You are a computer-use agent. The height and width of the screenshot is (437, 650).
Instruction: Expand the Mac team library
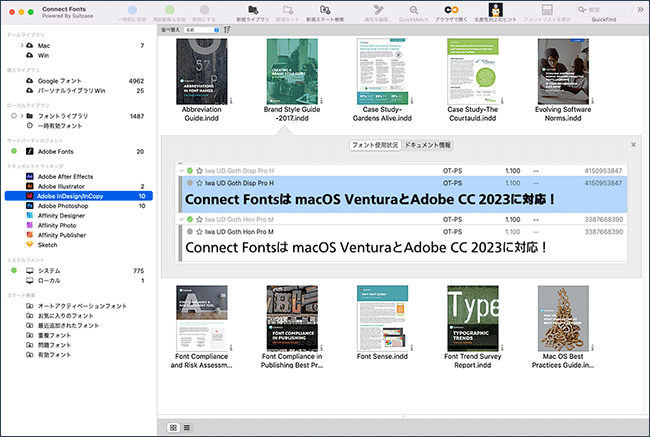(22, 45)
